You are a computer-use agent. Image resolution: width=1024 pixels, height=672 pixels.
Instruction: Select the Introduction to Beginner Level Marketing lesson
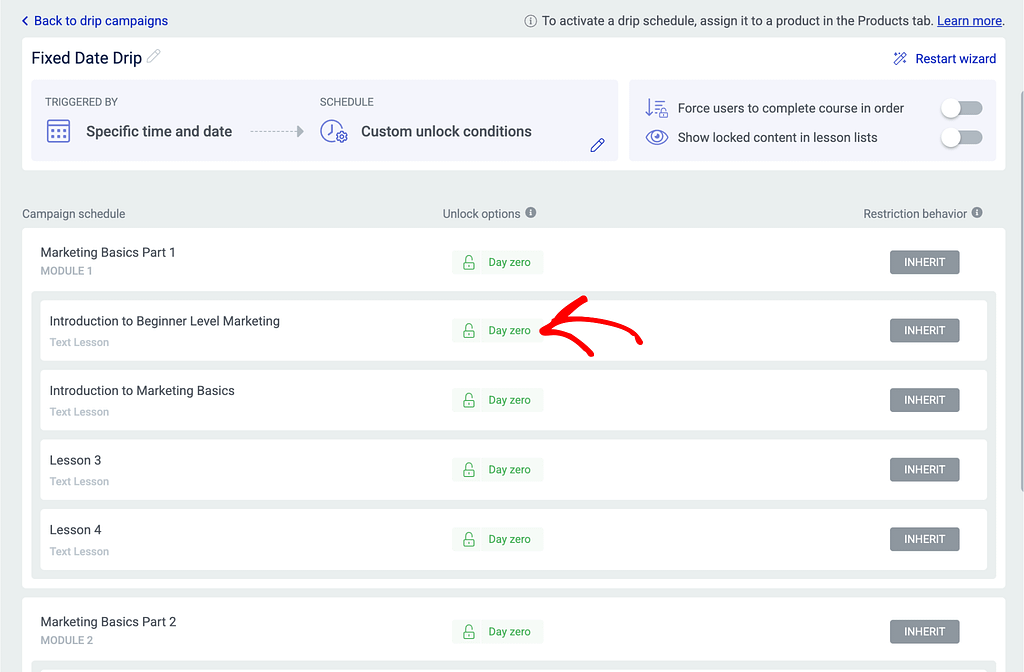click(x=164, y=322)
